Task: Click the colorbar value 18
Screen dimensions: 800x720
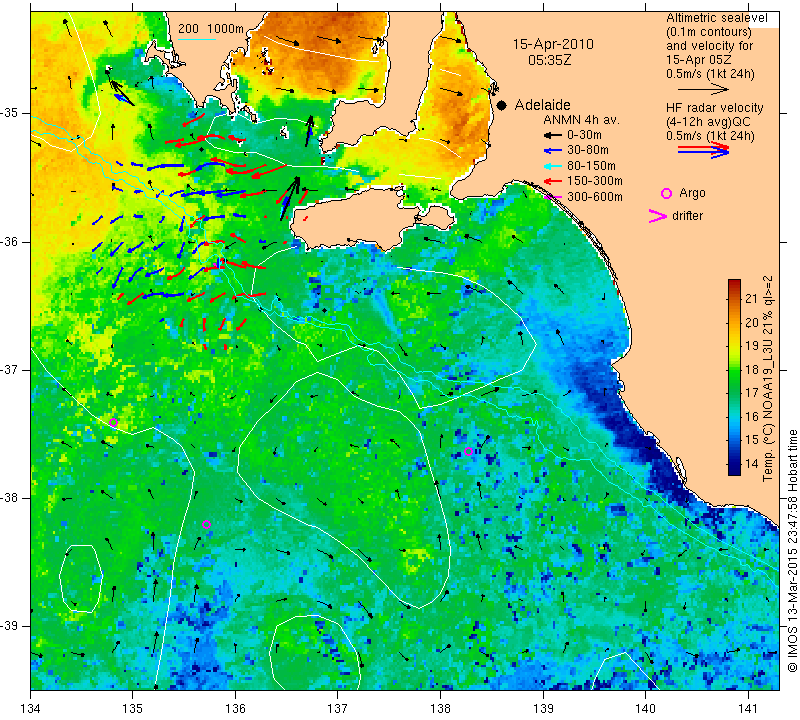Action: coord(752,369)
